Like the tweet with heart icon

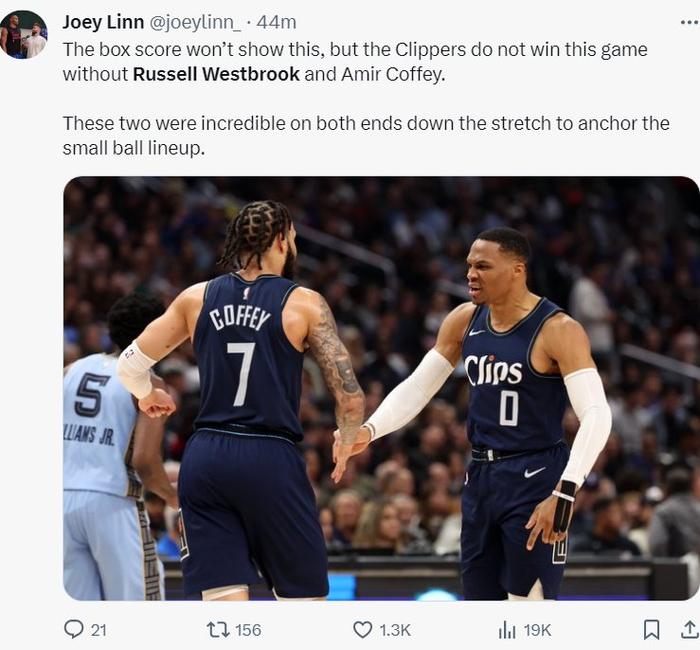tap(362, 630)
